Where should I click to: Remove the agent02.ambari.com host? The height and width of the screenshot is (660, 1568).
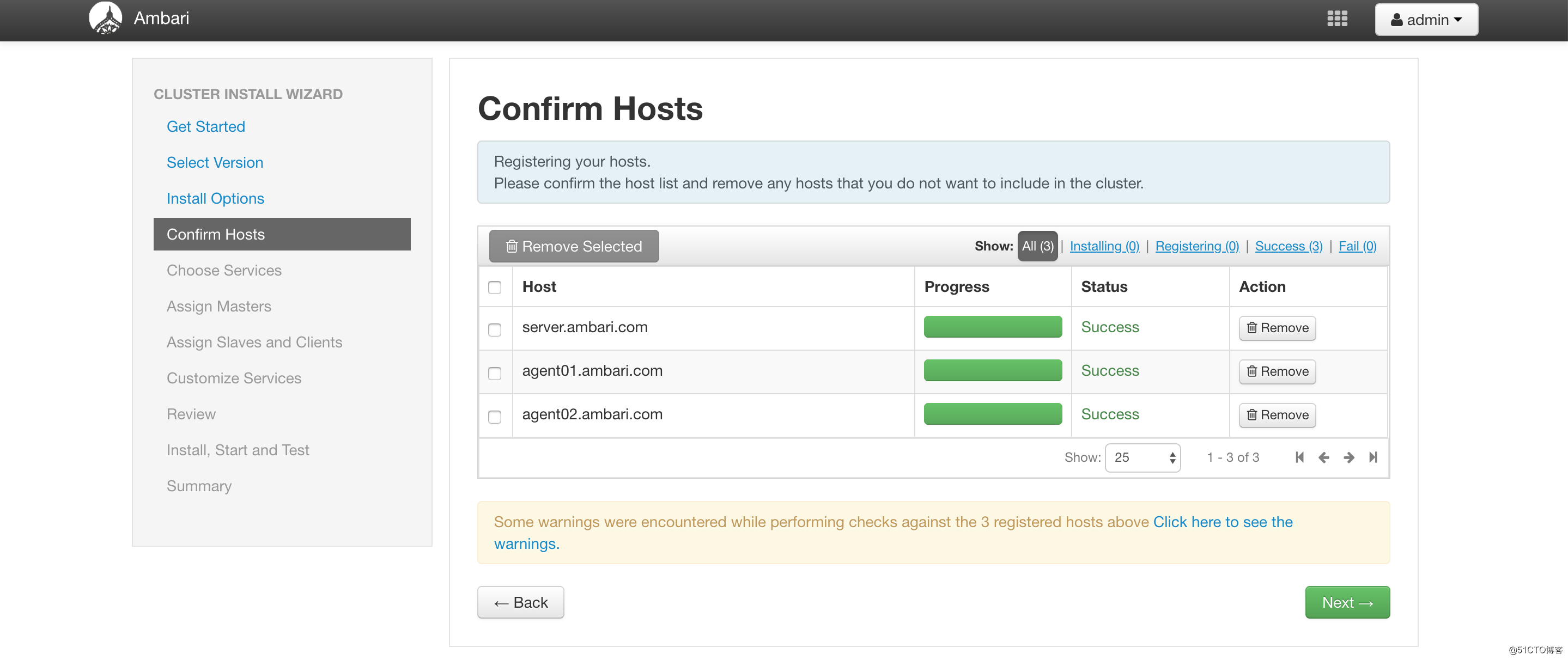[x=1277, y=415]
